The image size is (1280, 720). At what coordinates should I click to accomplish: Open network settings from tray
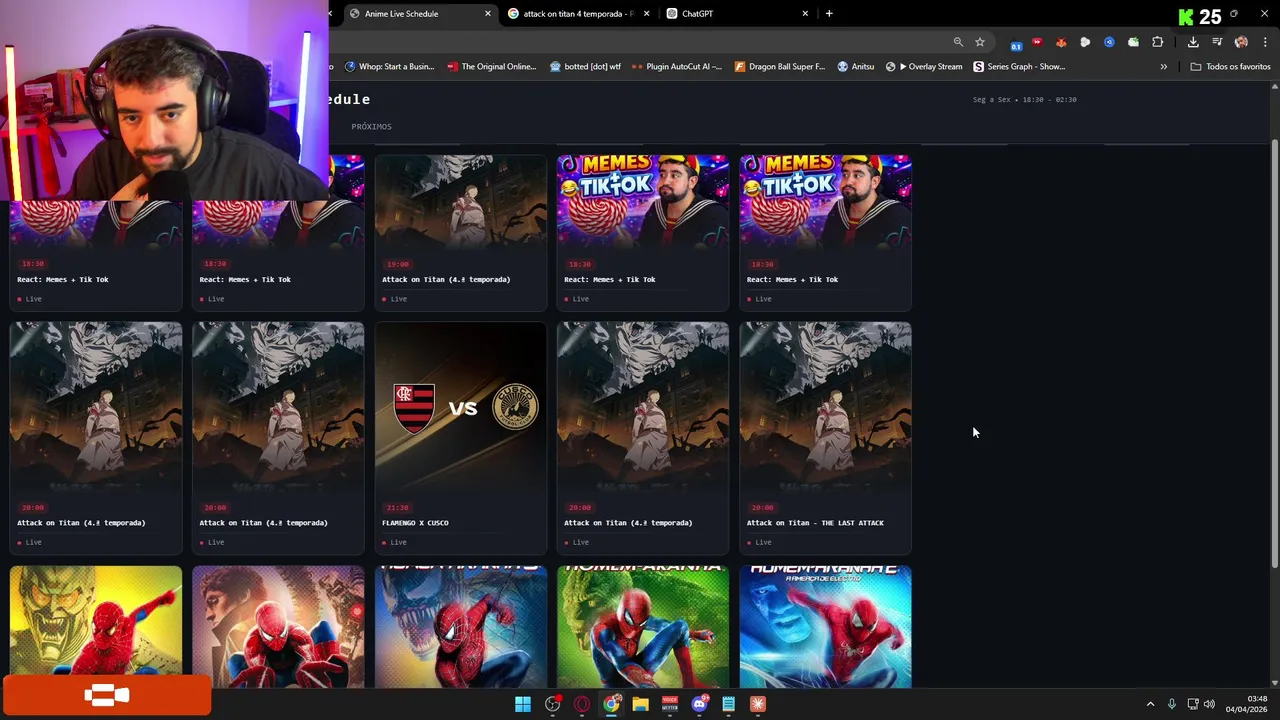click(1193, 704)
